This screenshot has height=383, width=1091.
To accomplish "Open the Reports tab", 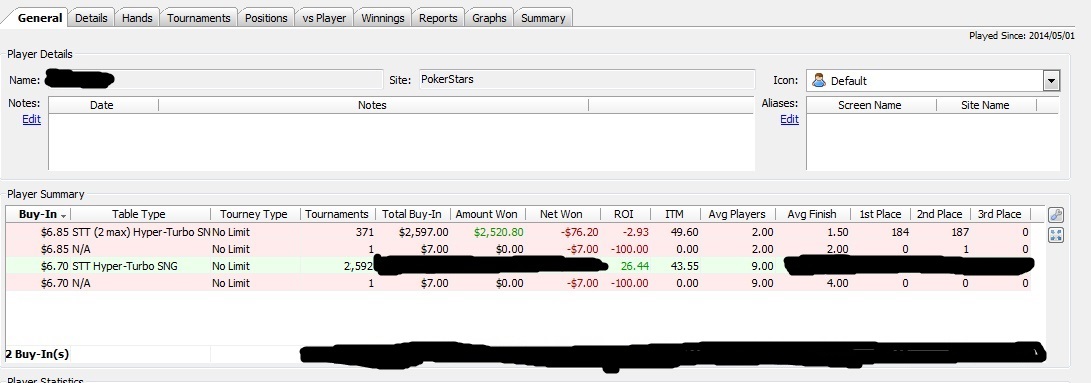I will [438, 18].
